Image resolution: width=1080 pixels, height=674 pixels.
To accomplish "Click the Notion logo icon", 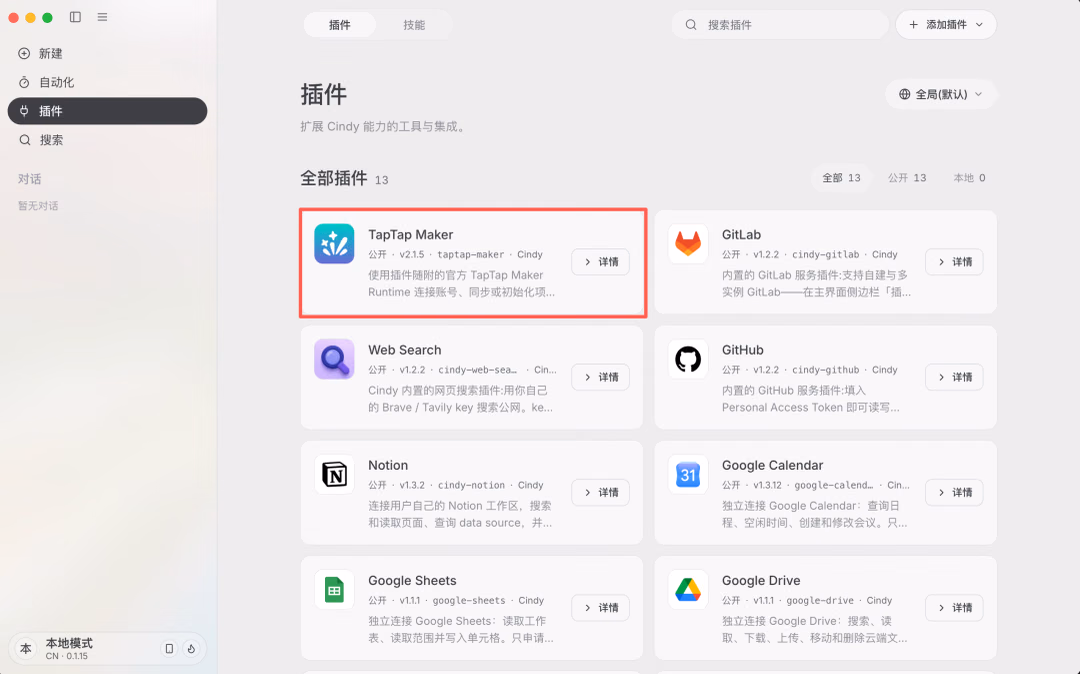I will [x=334, y=474].
